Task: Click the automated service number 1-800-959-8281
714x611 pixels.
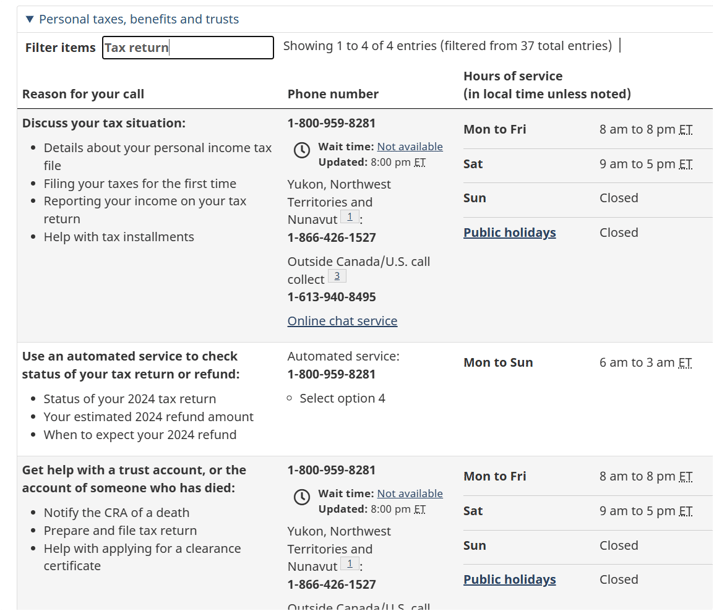Action: pyautogui.click(x=331, y=375)
